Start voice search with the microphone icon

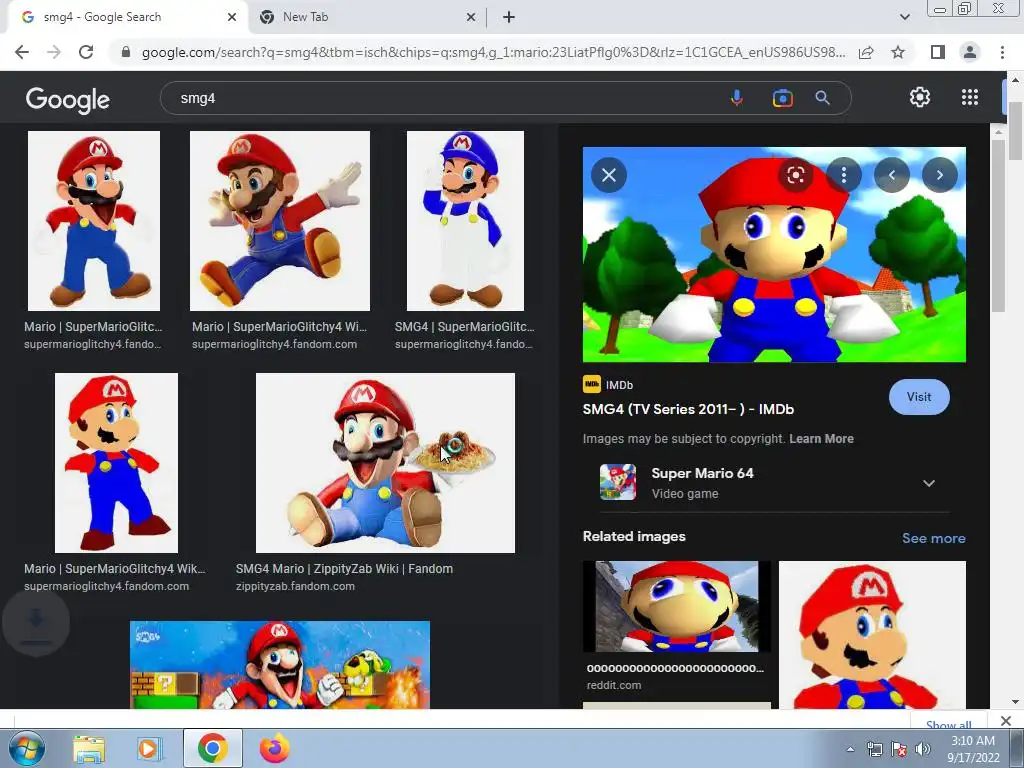tap(737, 98)
